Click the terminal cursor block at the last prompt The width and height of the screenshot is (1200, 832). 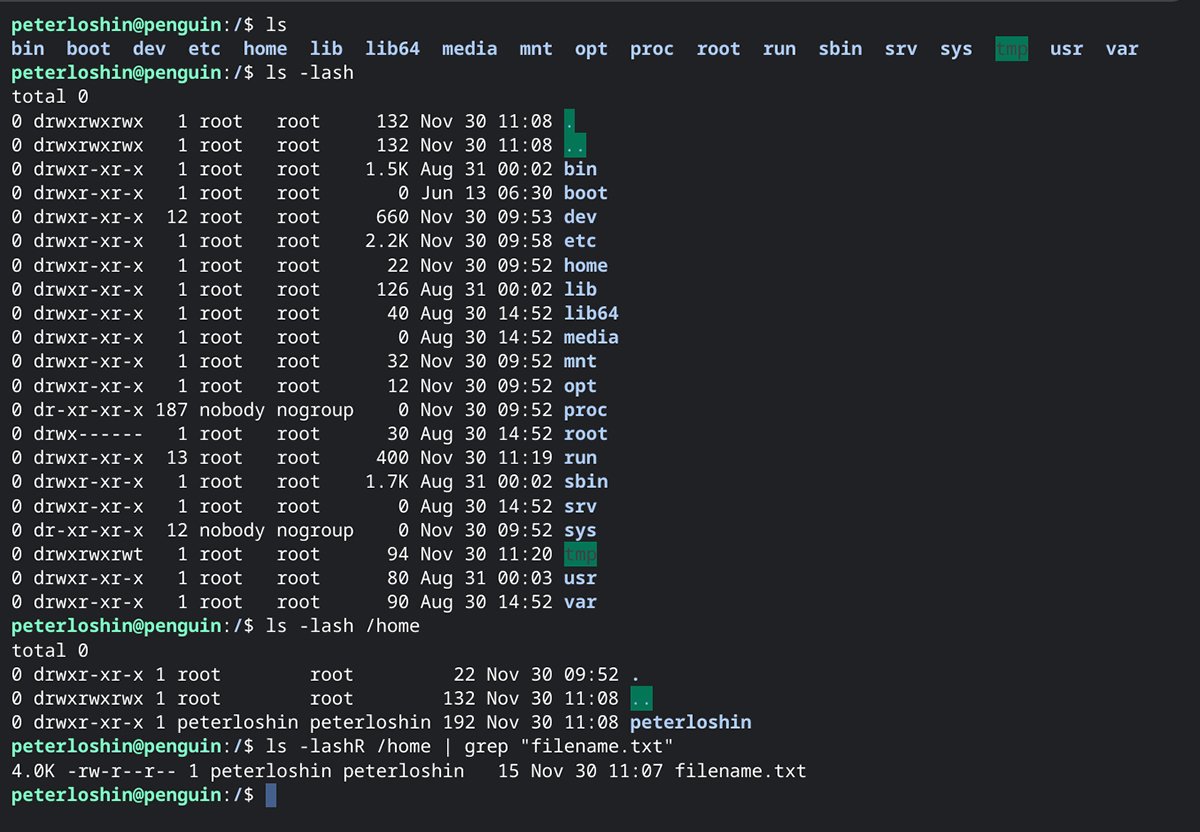[271, 795]
